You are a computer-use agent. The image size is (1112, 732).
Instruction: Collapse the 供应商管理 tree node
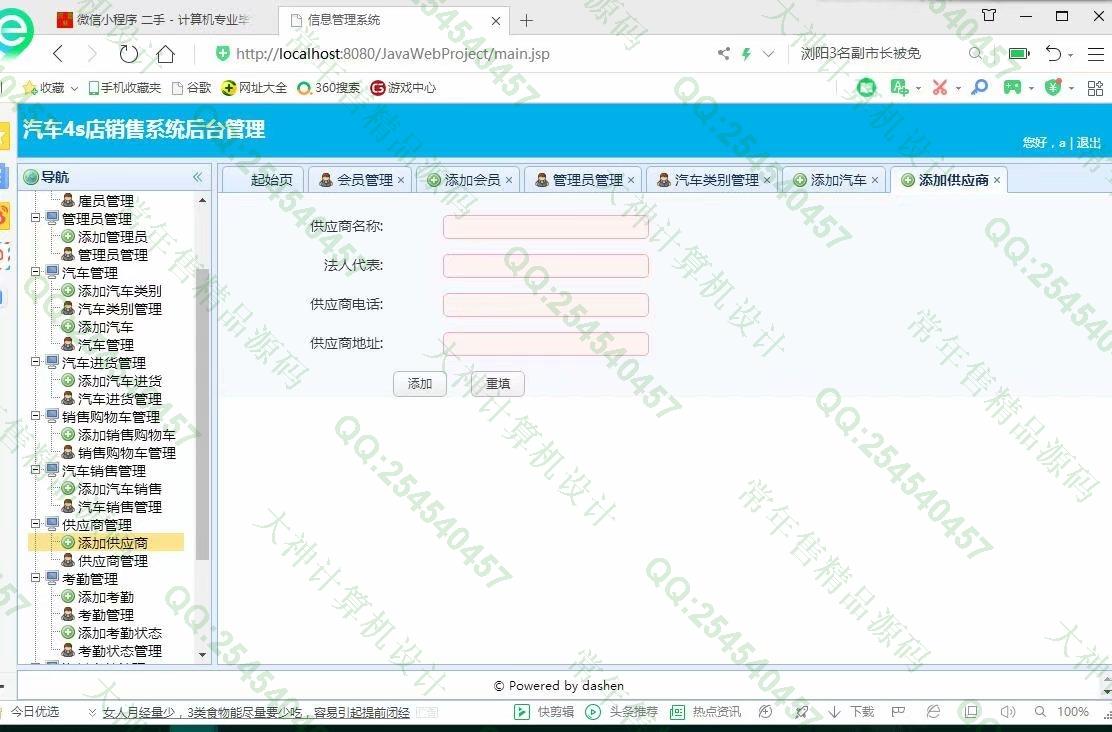pyautogui.click(x=37, y=524)
